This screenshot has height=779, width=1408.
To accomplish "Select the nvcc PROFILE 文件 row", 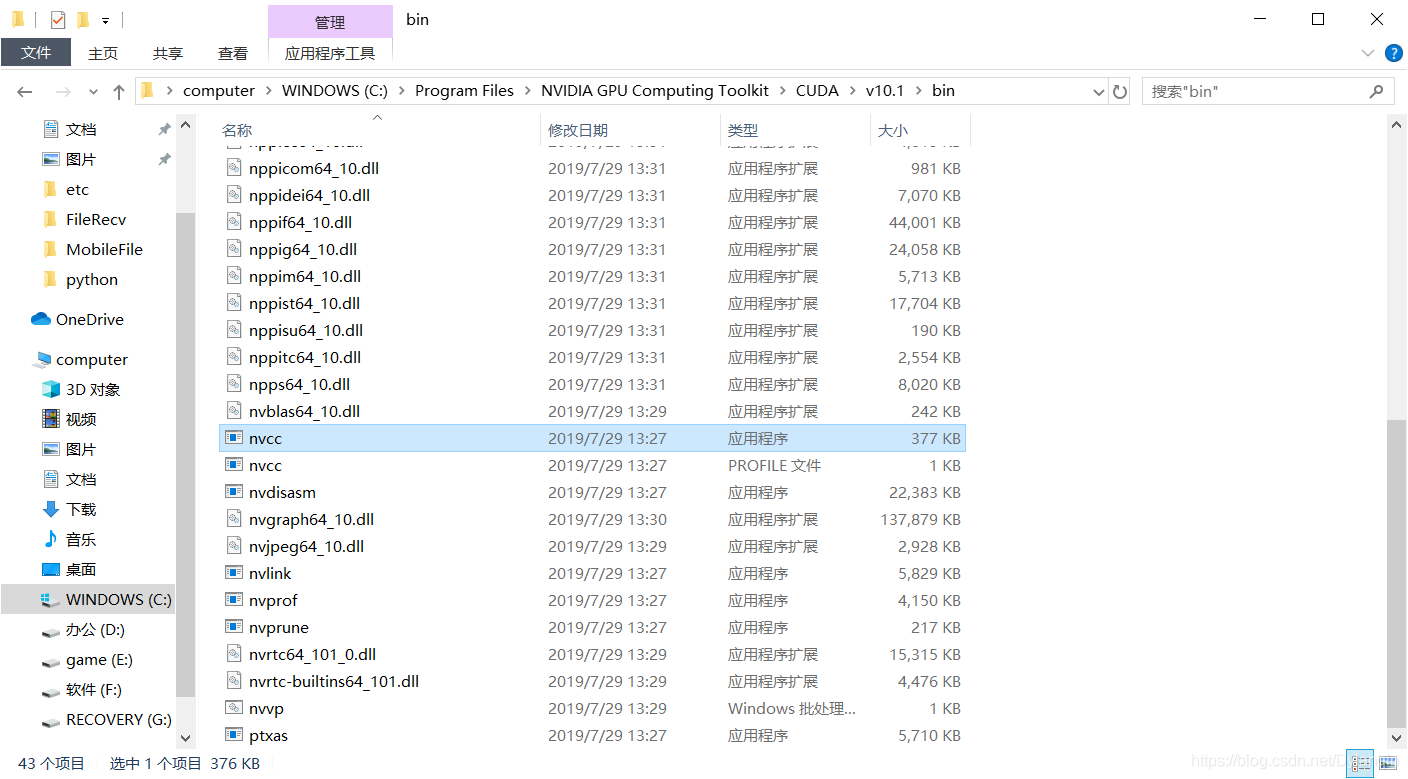I will (592, 465).
